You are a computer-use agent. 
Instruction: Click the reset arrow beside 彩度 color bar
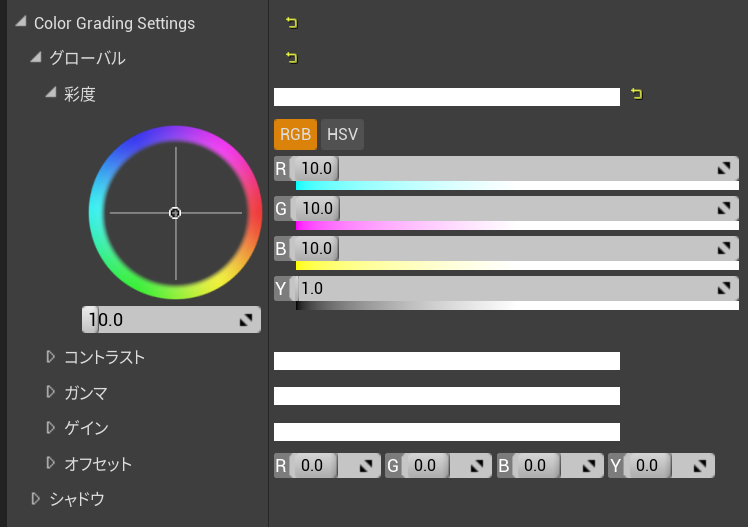636,95
